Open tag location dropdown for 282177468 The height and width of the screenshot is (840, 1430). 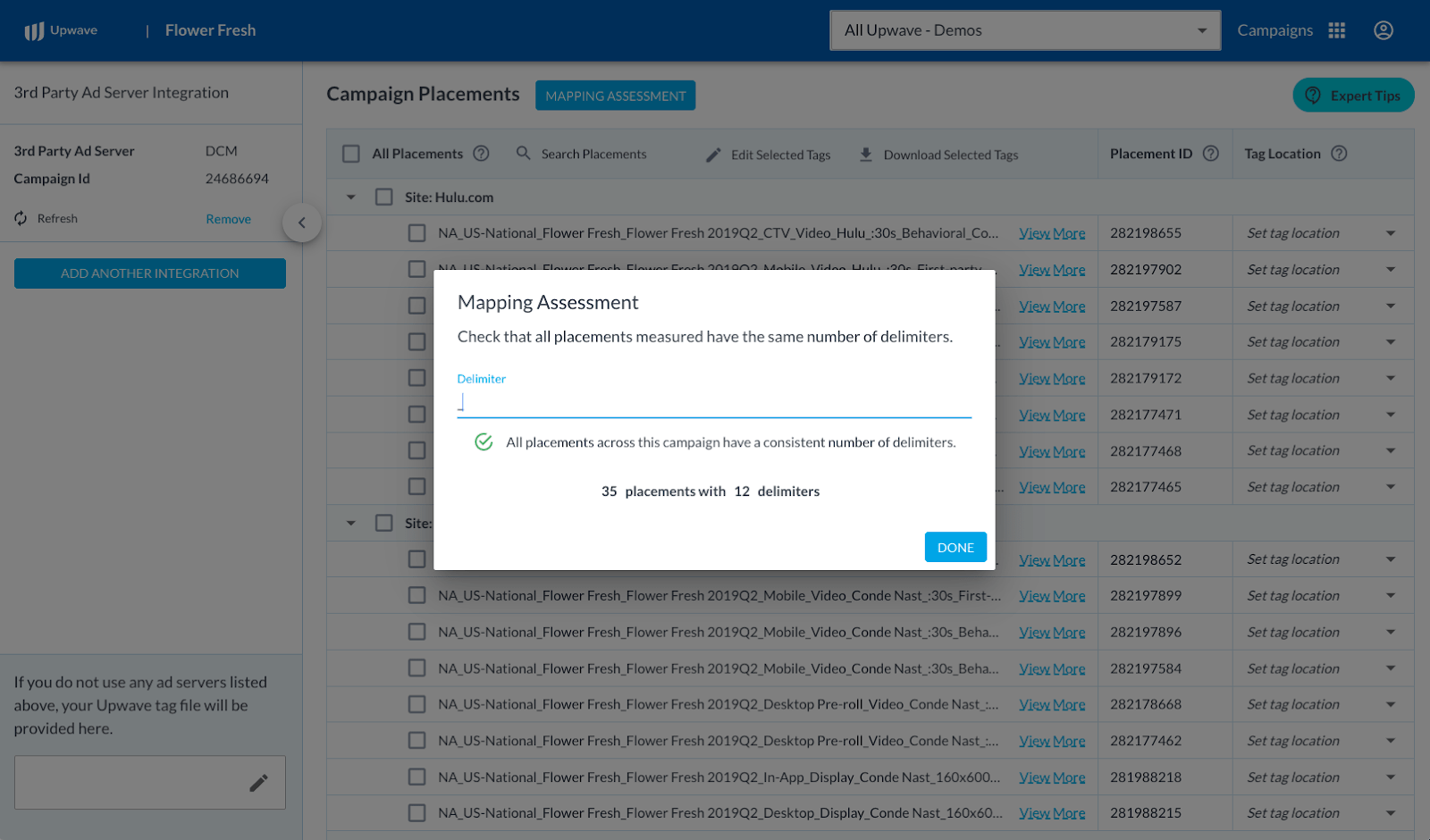[x=1391, y=451]
